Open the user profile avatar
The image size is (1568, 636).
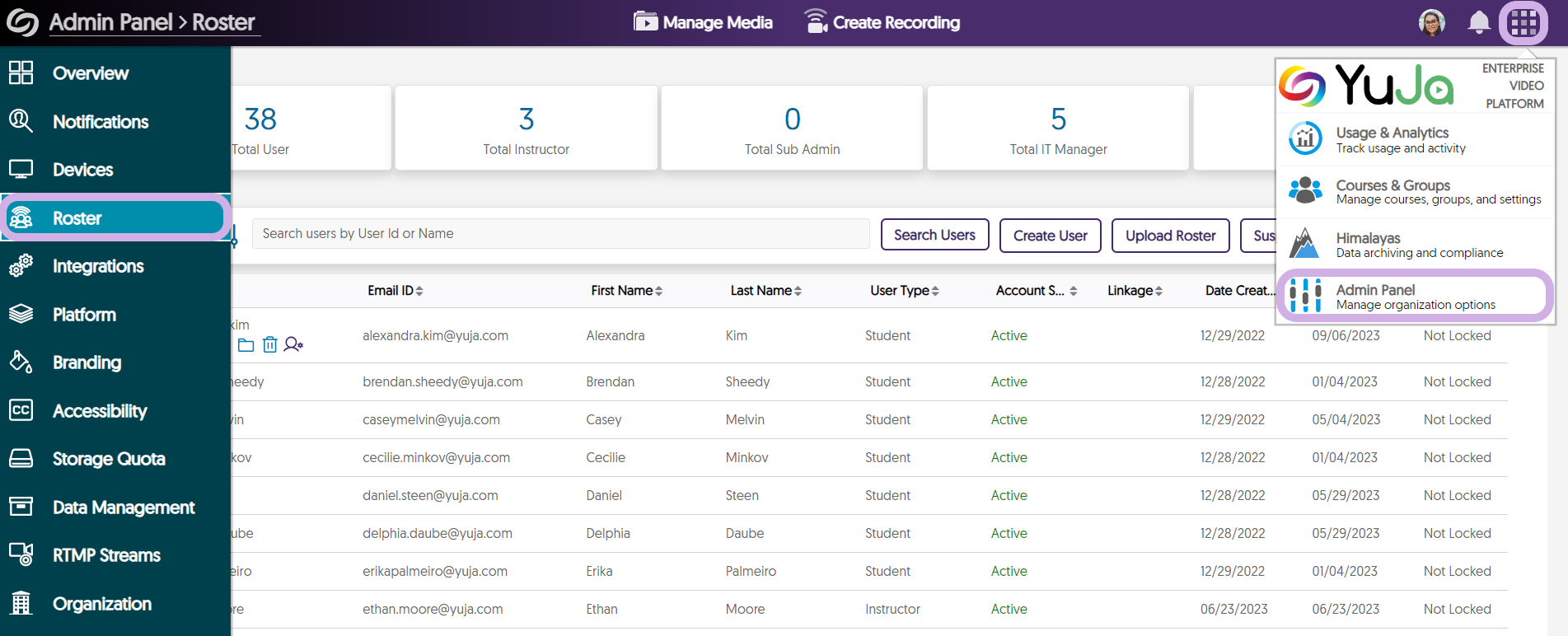pyautogui.click(x=1432, y=22)
